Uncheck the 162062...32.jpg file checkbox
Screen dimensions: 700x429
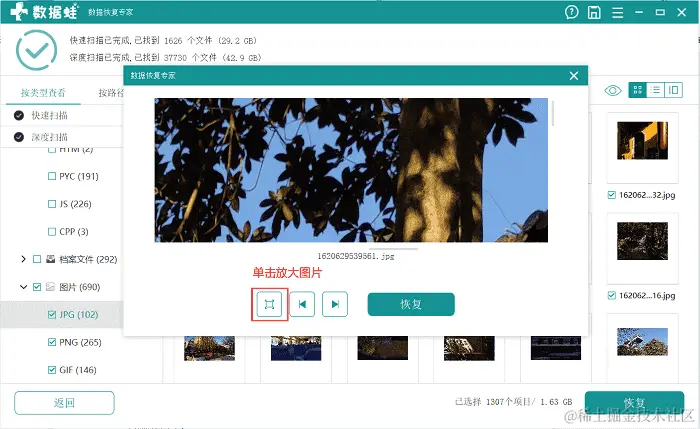[612, 195]
